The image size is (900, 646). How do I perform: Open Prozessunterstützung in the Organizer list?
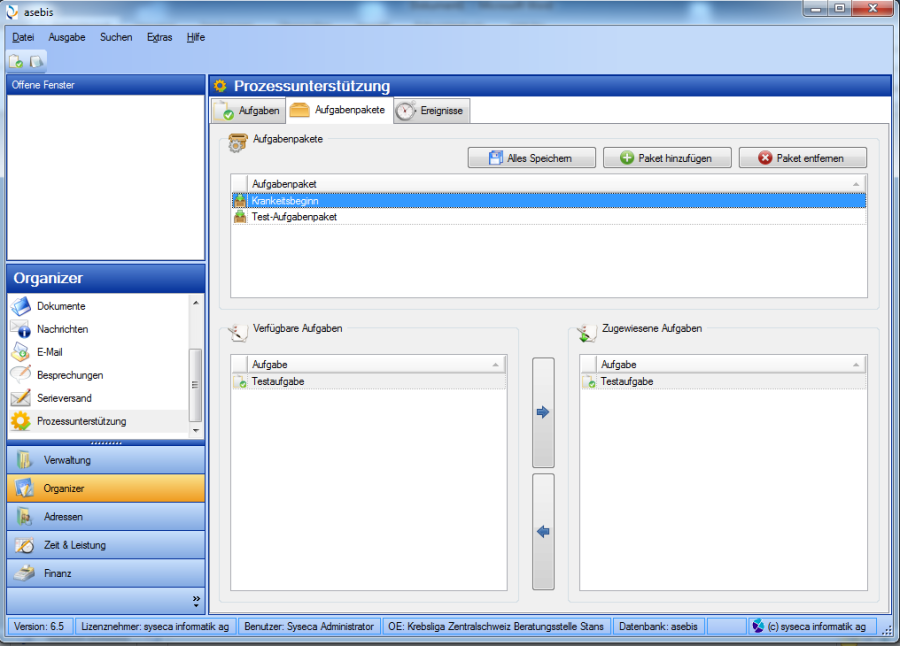tap(98, 421)
